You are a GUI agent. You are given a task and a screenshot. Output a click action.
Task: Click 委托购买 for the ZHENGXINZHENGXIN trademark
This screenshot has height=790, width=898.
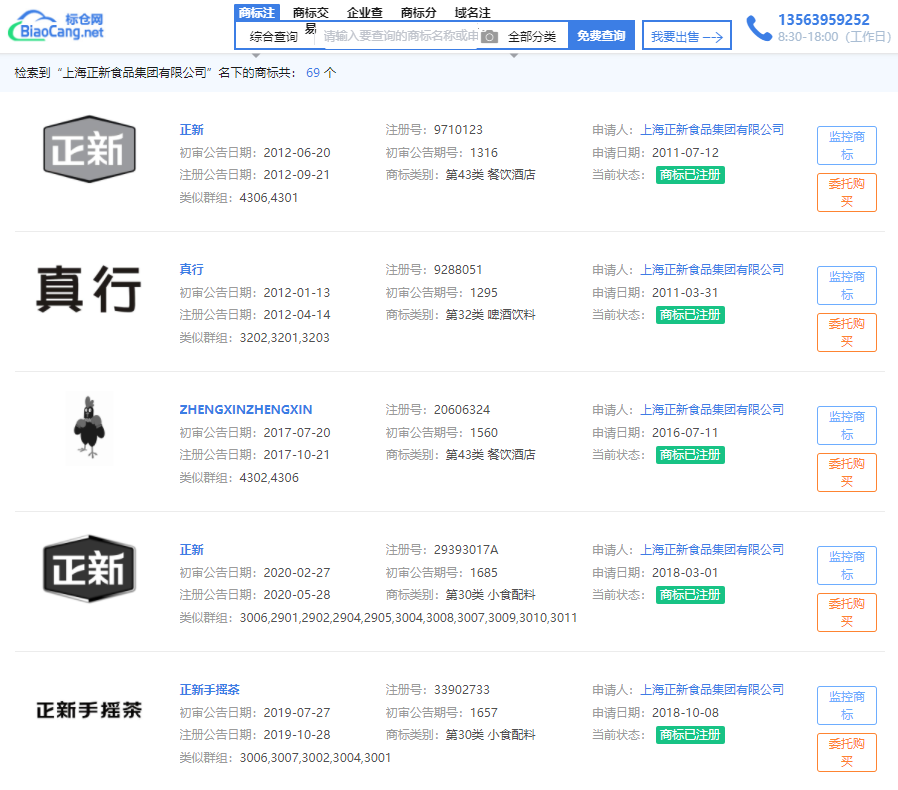(846, 472)
